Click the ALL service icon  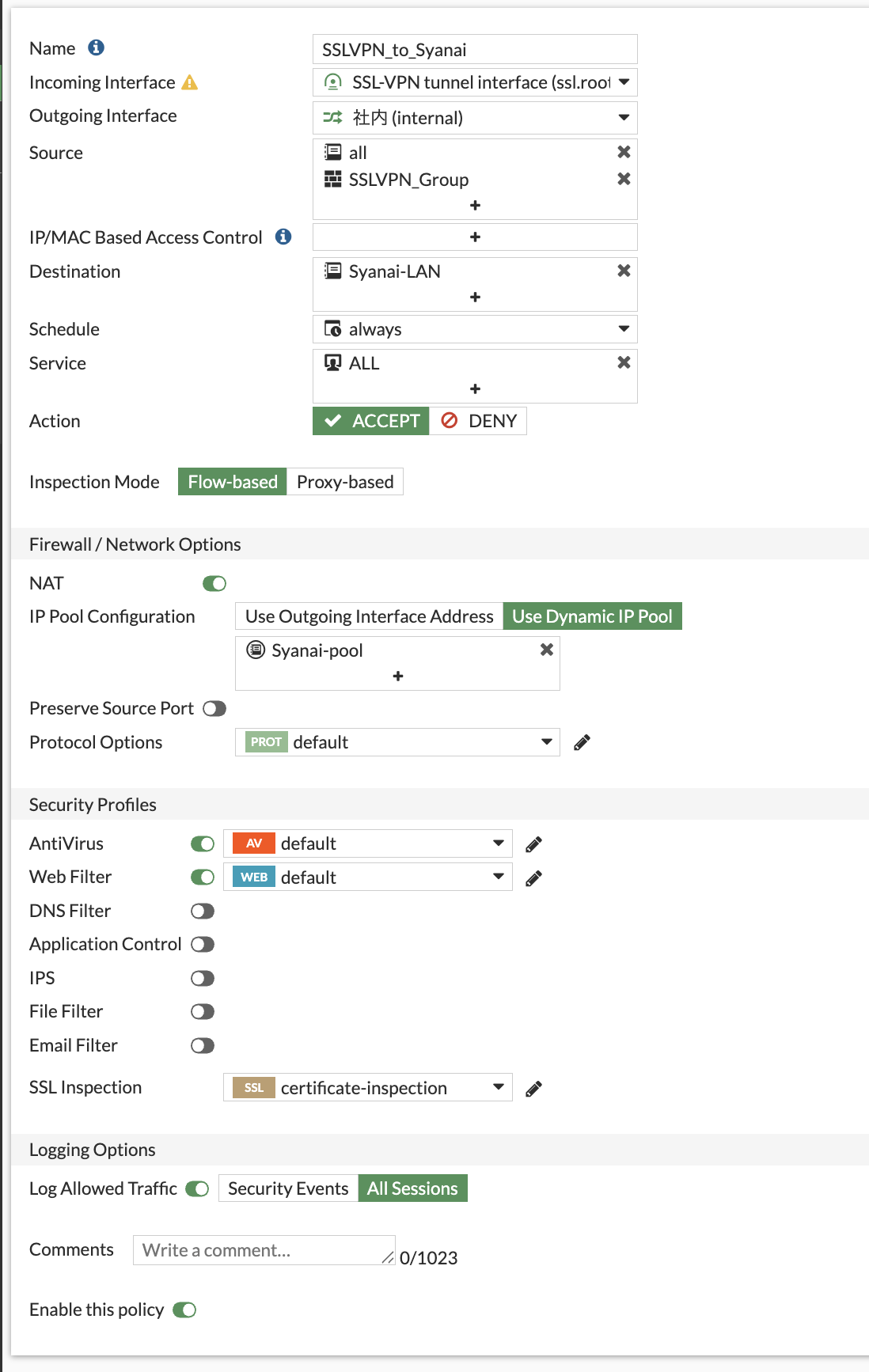[333, 362]
